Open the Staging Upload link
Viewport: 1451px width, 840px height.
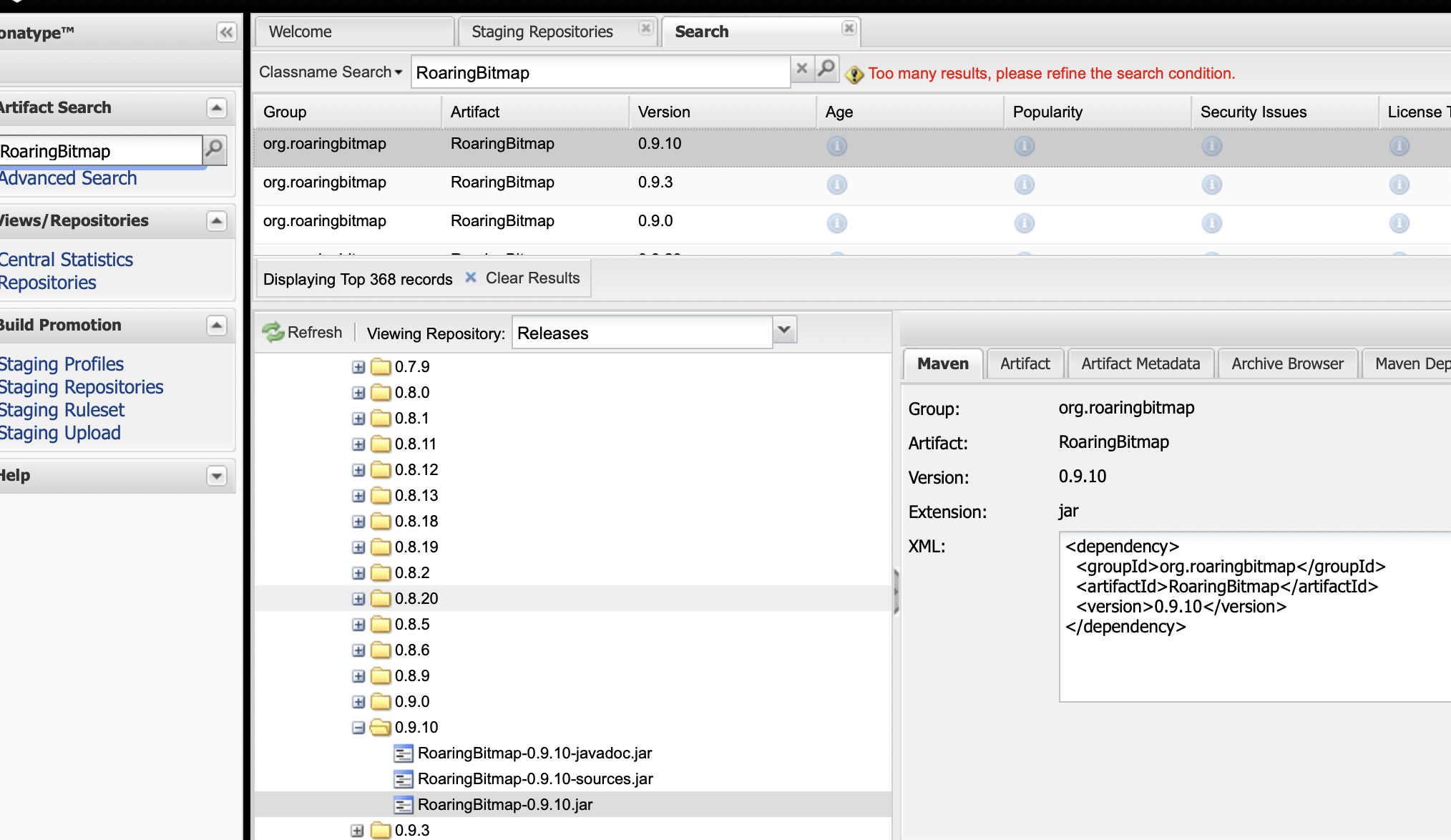(x=60, y=433)
